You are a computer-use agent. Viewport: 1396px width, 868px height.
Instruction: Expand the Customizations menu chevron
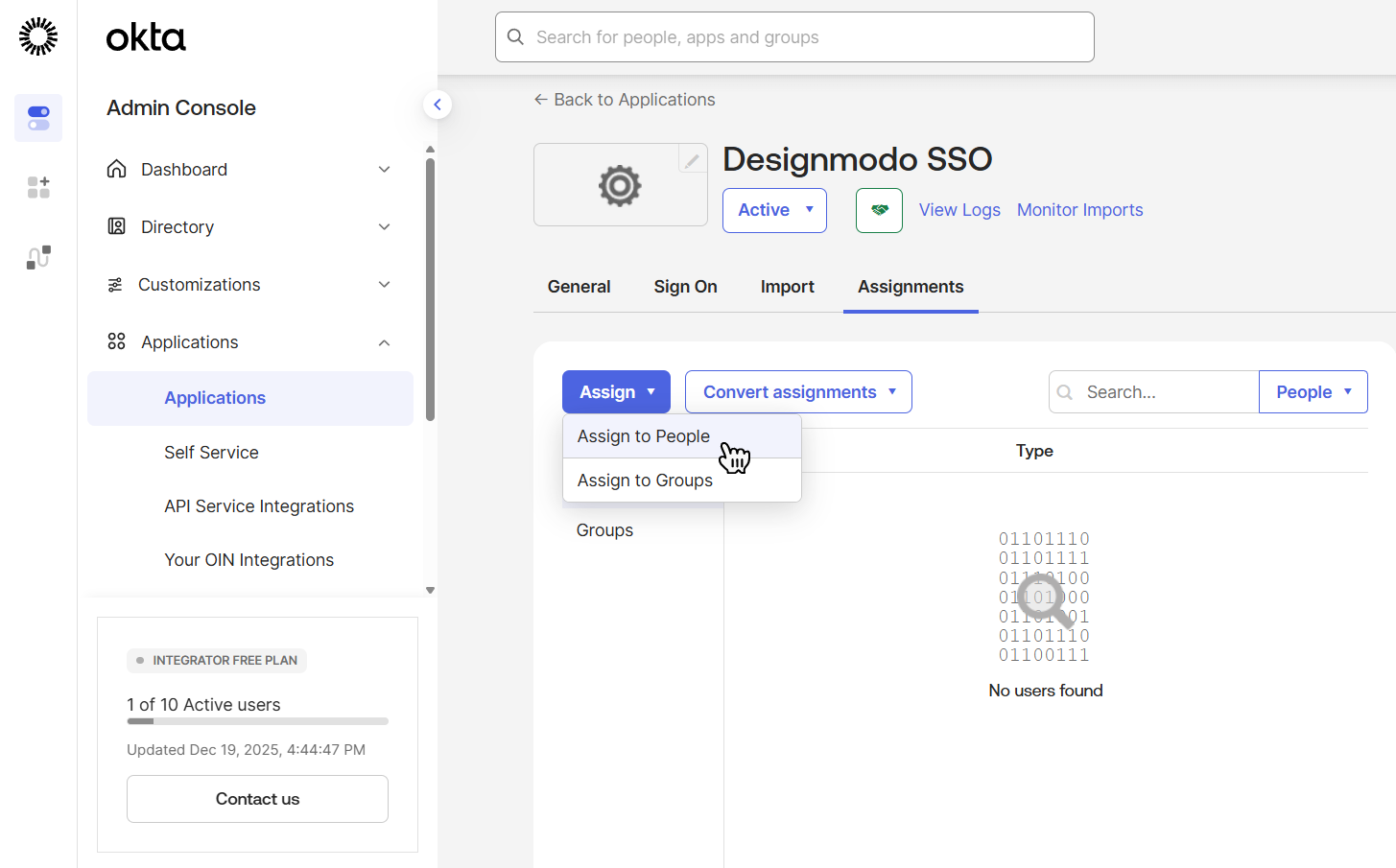(384, 285)
